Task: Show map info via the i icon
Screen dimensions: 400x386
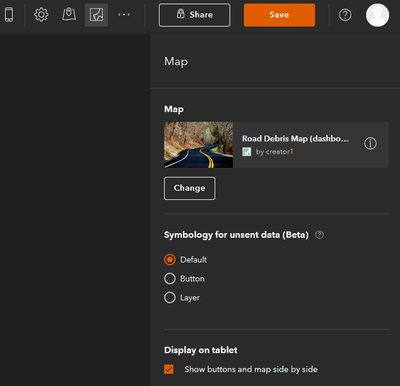Action: [x=370, y=144]
